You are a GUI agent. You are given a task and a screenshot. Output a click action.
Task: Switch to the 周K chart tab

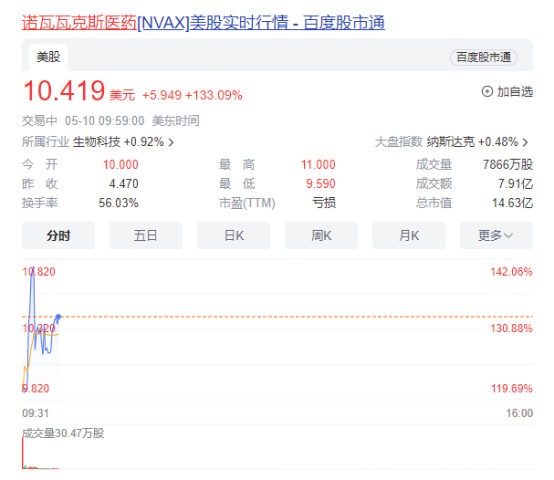tap(321, 236)
